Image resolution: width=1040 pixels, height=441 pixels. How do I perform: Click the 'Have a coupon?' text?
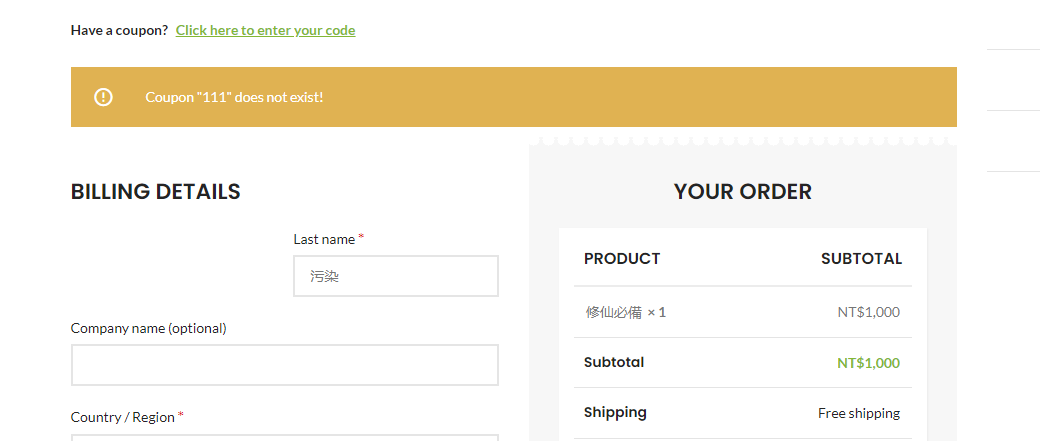tap(119, 30)
